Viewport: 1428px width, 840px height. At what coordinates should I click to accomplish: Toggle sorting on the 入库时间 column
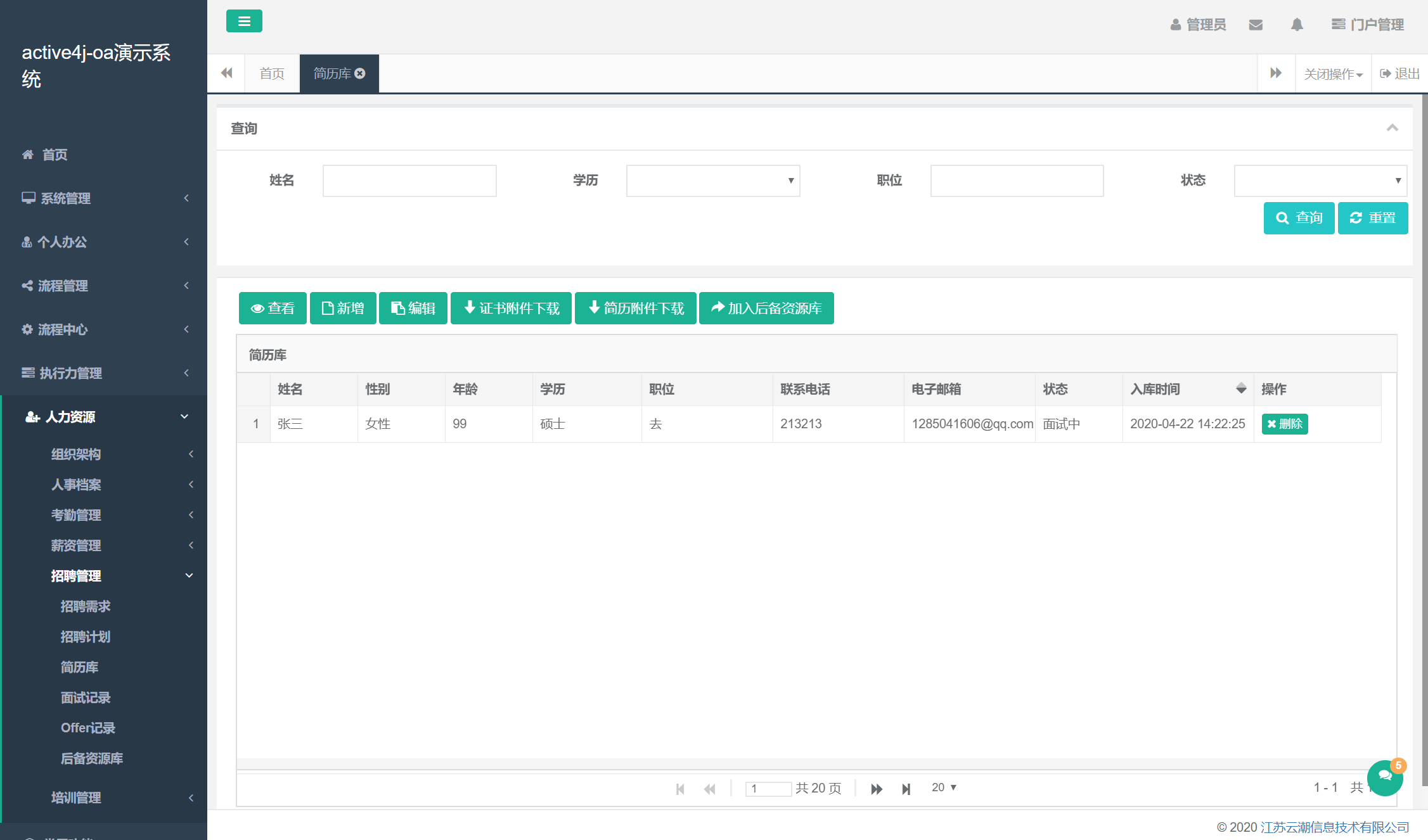[1240, 388]
